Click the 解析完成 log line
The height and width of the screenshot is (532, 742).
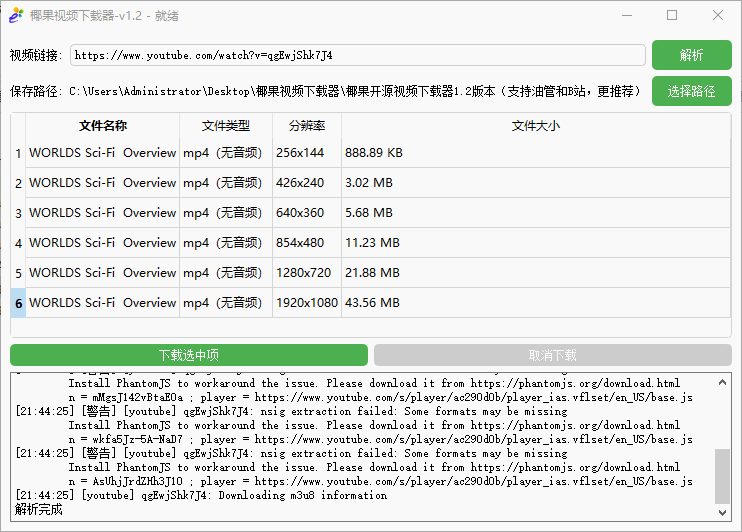[38, 510]
